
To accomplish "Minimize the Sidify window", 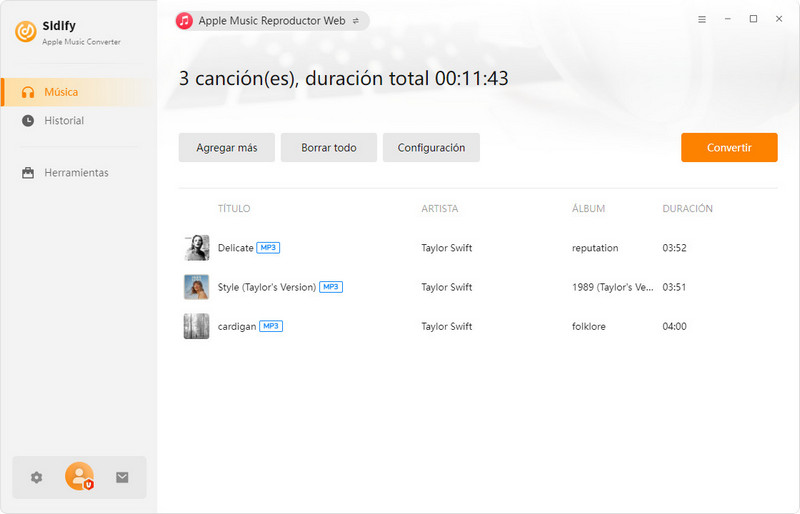I will (x=728, y=19).
